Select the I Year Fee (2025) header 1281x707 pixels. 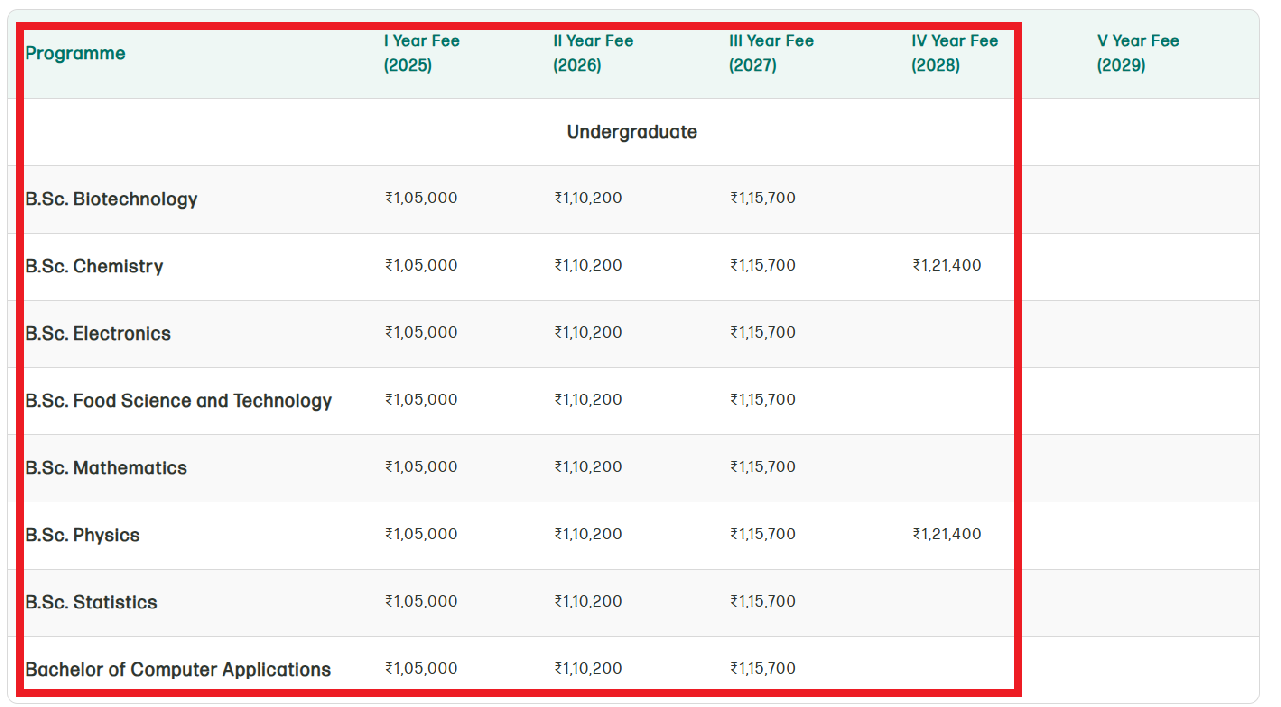tap(419, 52)
